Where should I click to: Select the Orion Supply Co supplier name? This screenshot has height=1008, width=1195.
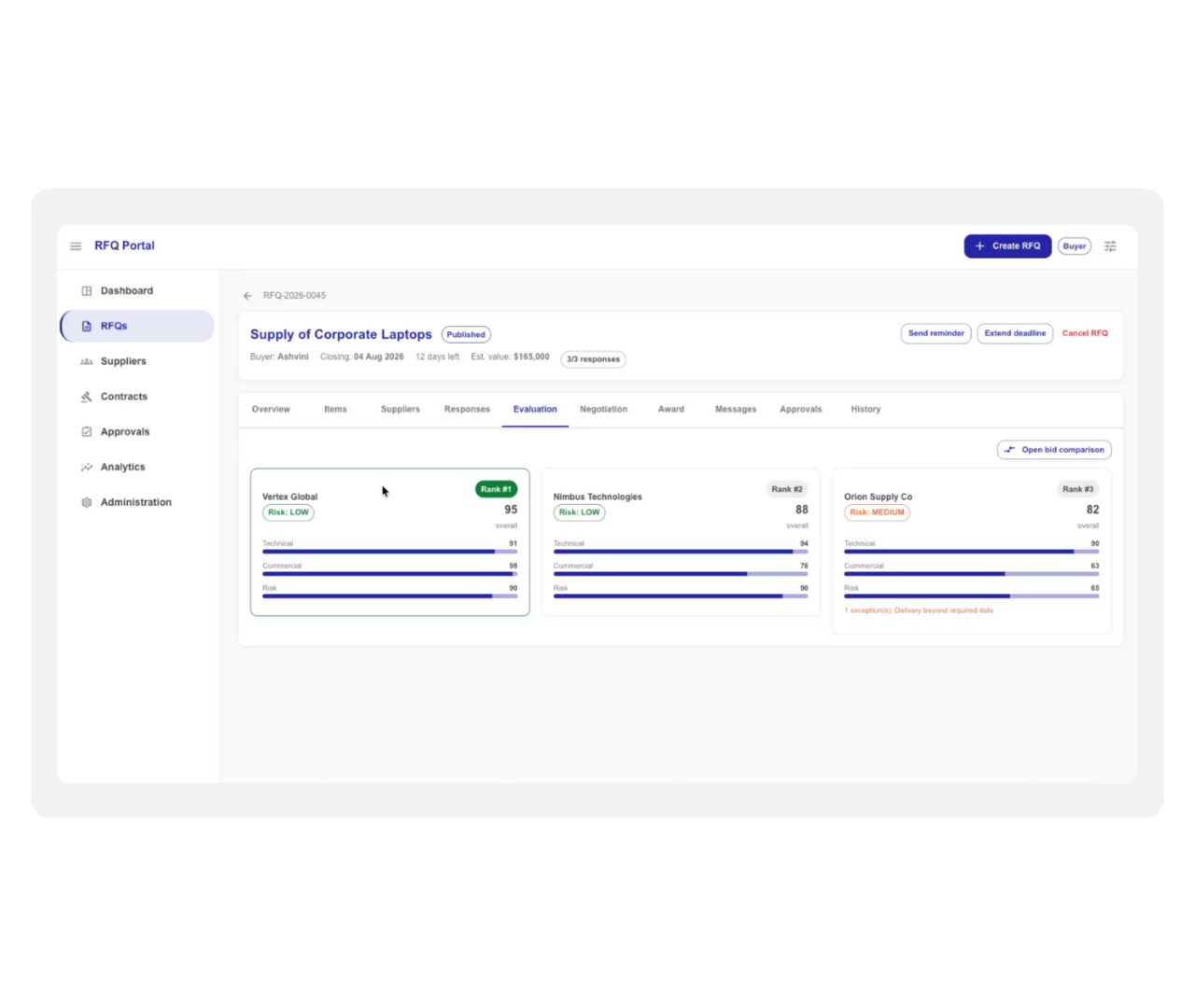[879, 497]
